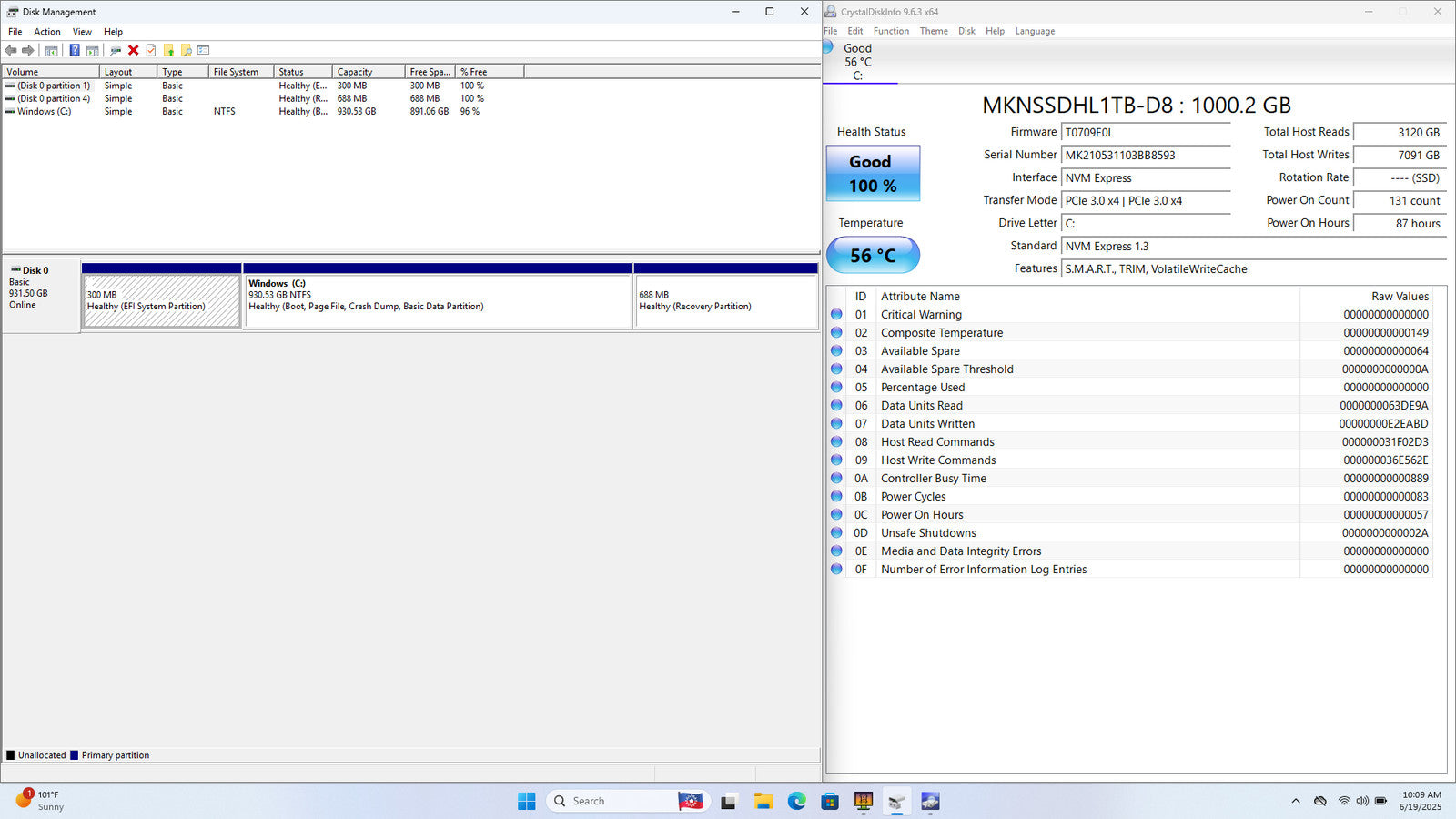The width and height of the screenshot is (1456, 819).
Task: Click the connect drive toolbar icon
Action: (116, 50)
